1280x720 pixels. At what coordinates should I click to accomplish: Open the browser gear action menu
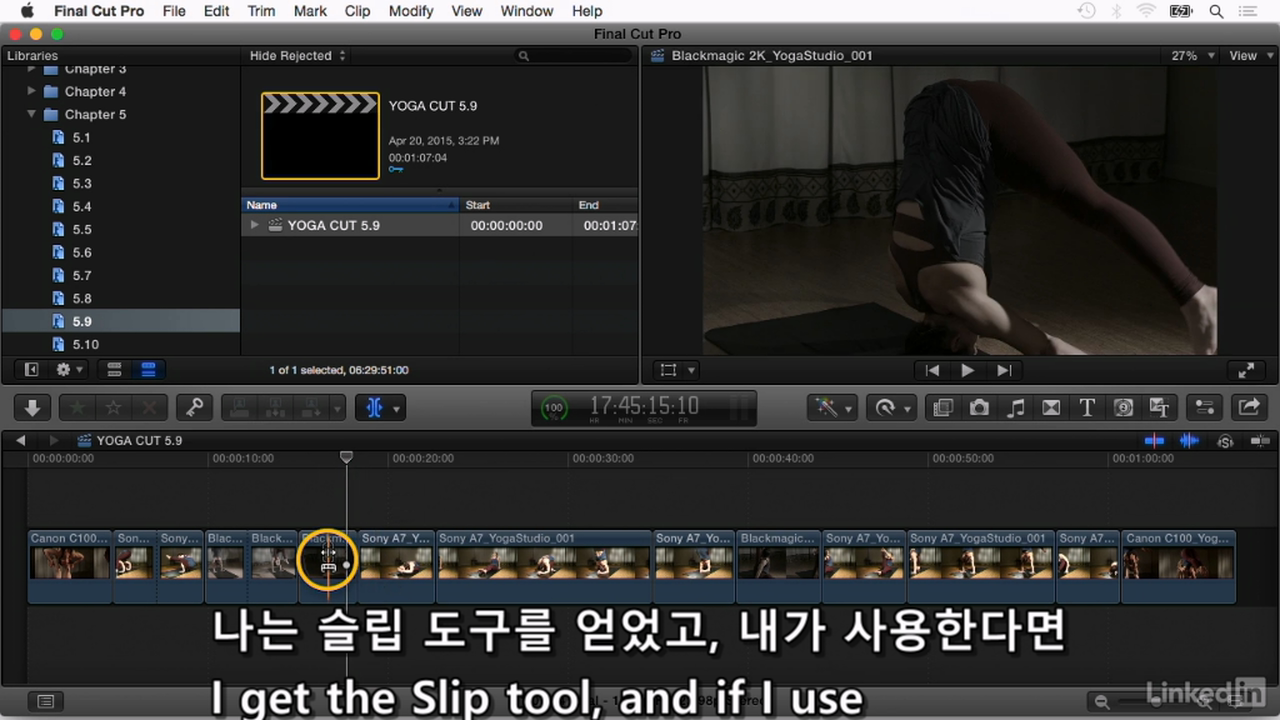(70, 370)
